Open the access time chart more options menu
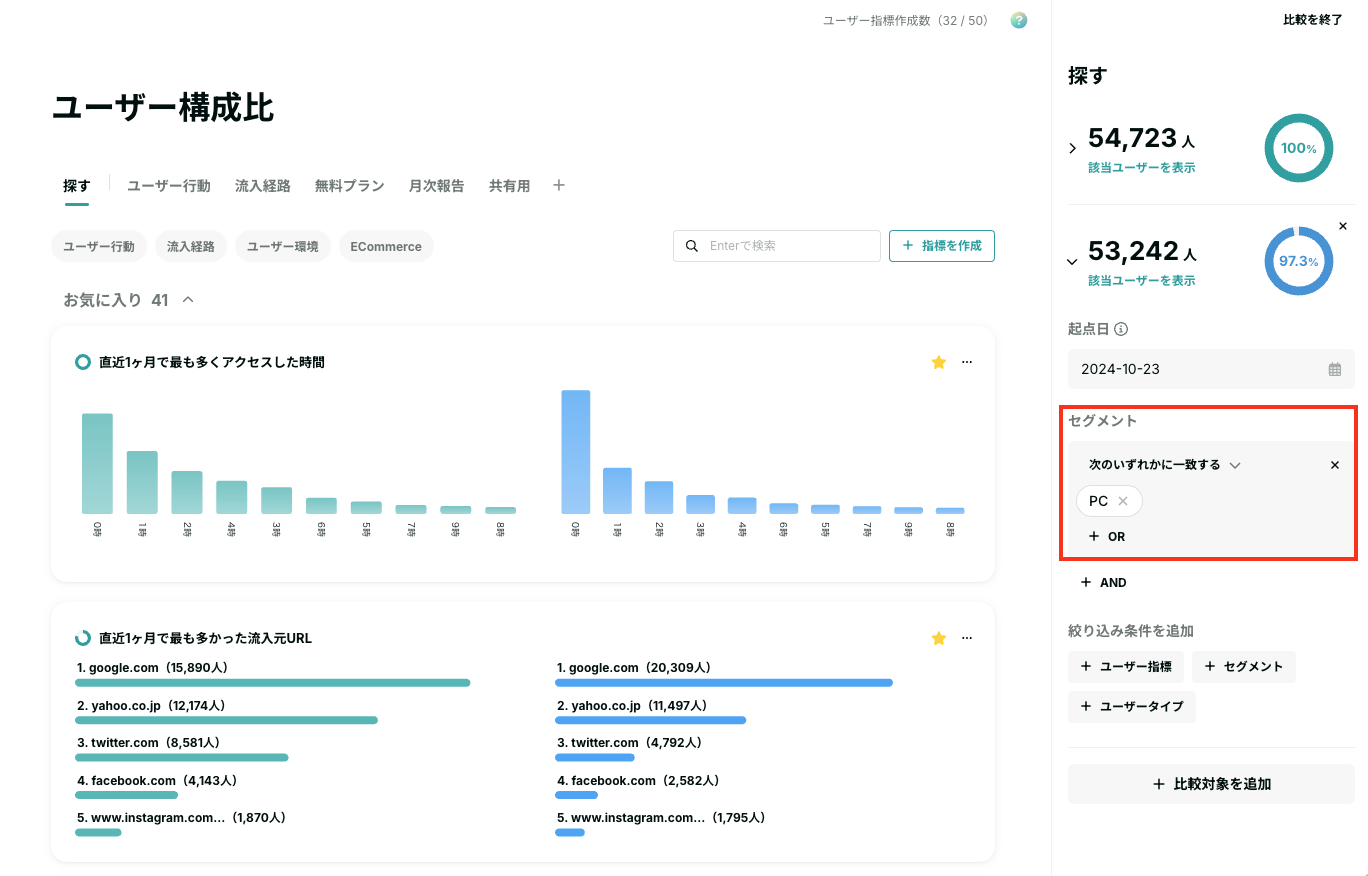The image size is (1368, 876). click(966, 362)
